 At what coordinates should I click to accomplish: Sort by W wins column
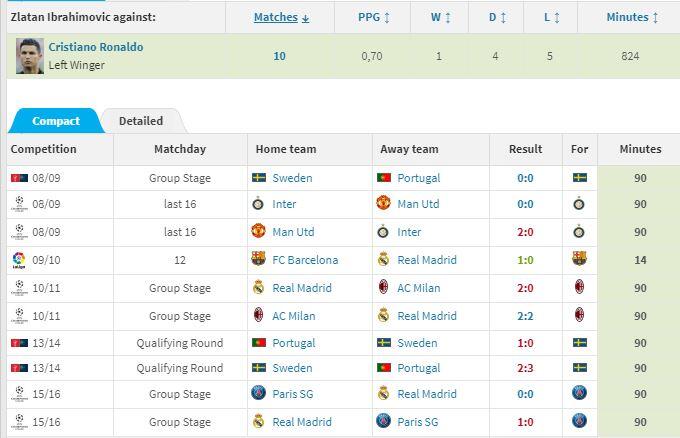click(441, 17)
